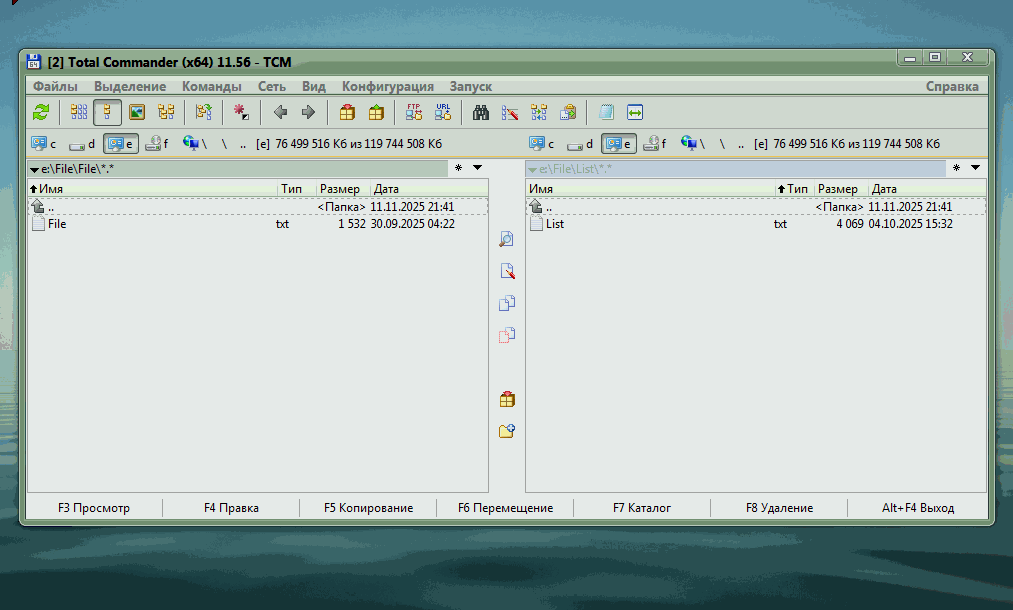The image size is (1013, 610).
Task: Select drive c in the left drive bar
Action: tap(44, 144)
